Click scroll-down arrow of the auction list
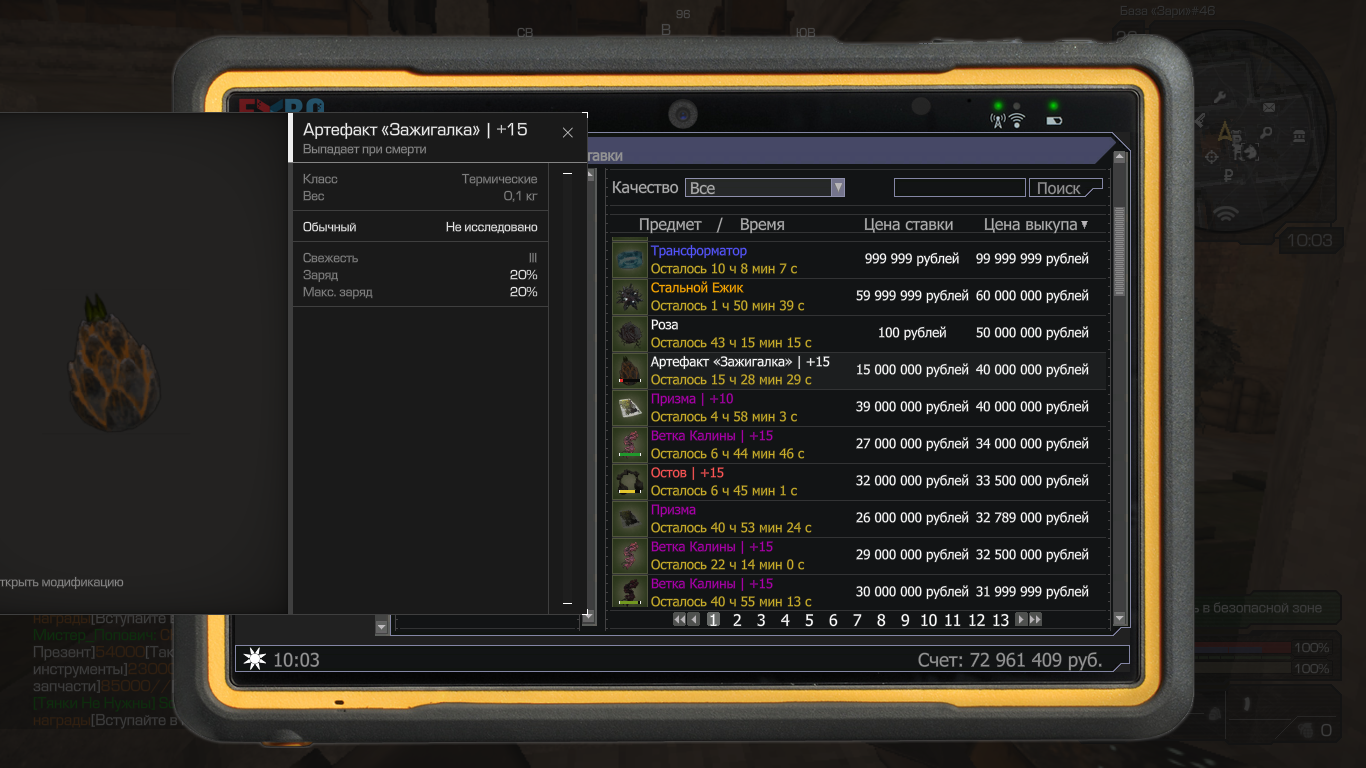The height and width of the screenshot is (768, 1366). 1120,619
